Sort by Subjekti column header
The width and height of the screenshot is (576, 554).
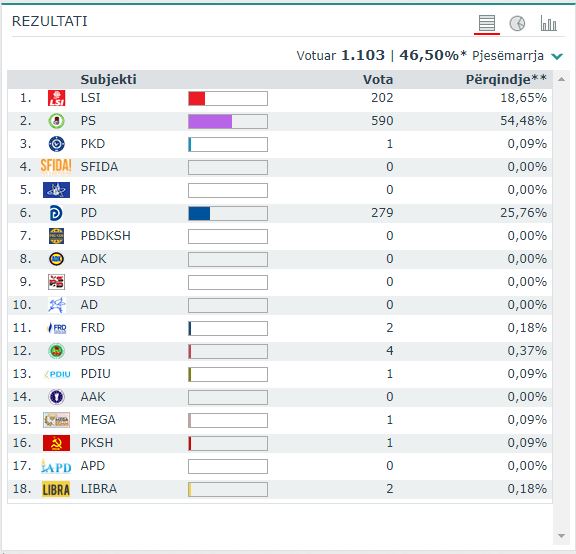(x=108, y=79)
